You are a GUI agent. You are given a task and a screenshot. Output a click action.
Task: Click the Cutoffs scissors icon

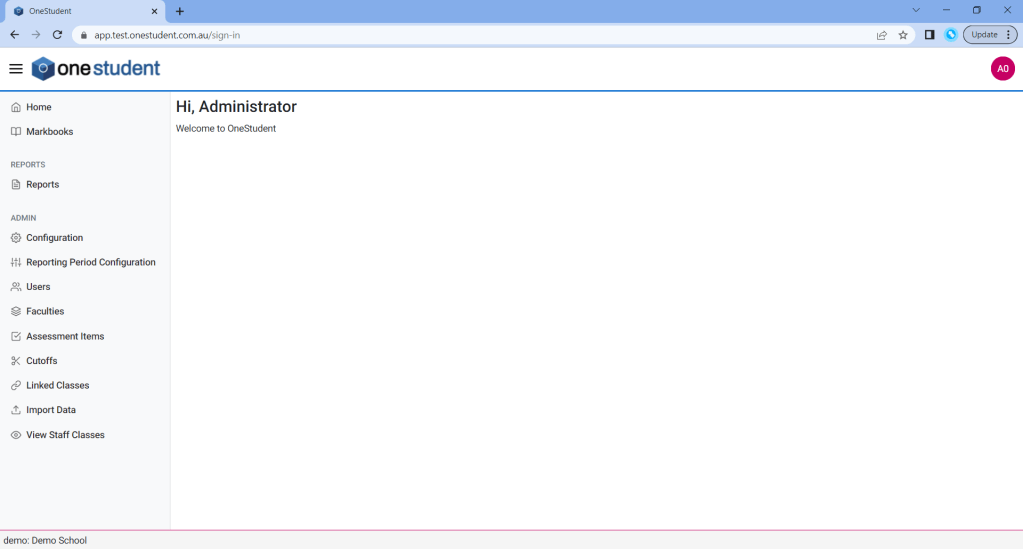[x=16, y=361]
